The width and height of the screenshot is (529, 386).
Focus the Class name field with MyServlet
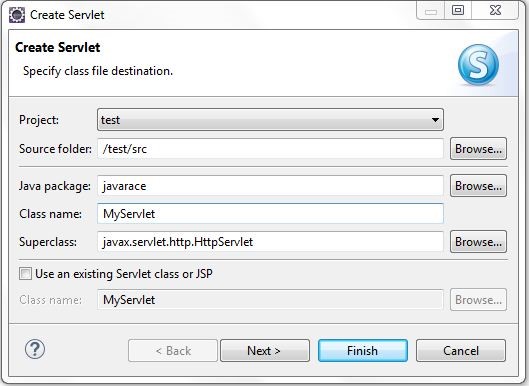270,214
